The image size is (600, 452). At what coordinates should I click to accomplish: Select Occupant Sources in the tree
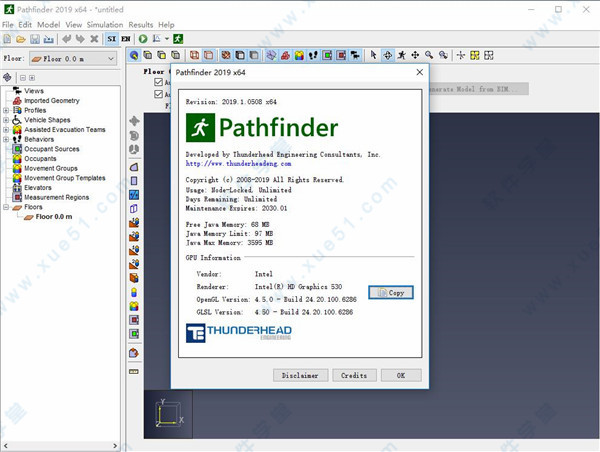(x=52, y=149)
